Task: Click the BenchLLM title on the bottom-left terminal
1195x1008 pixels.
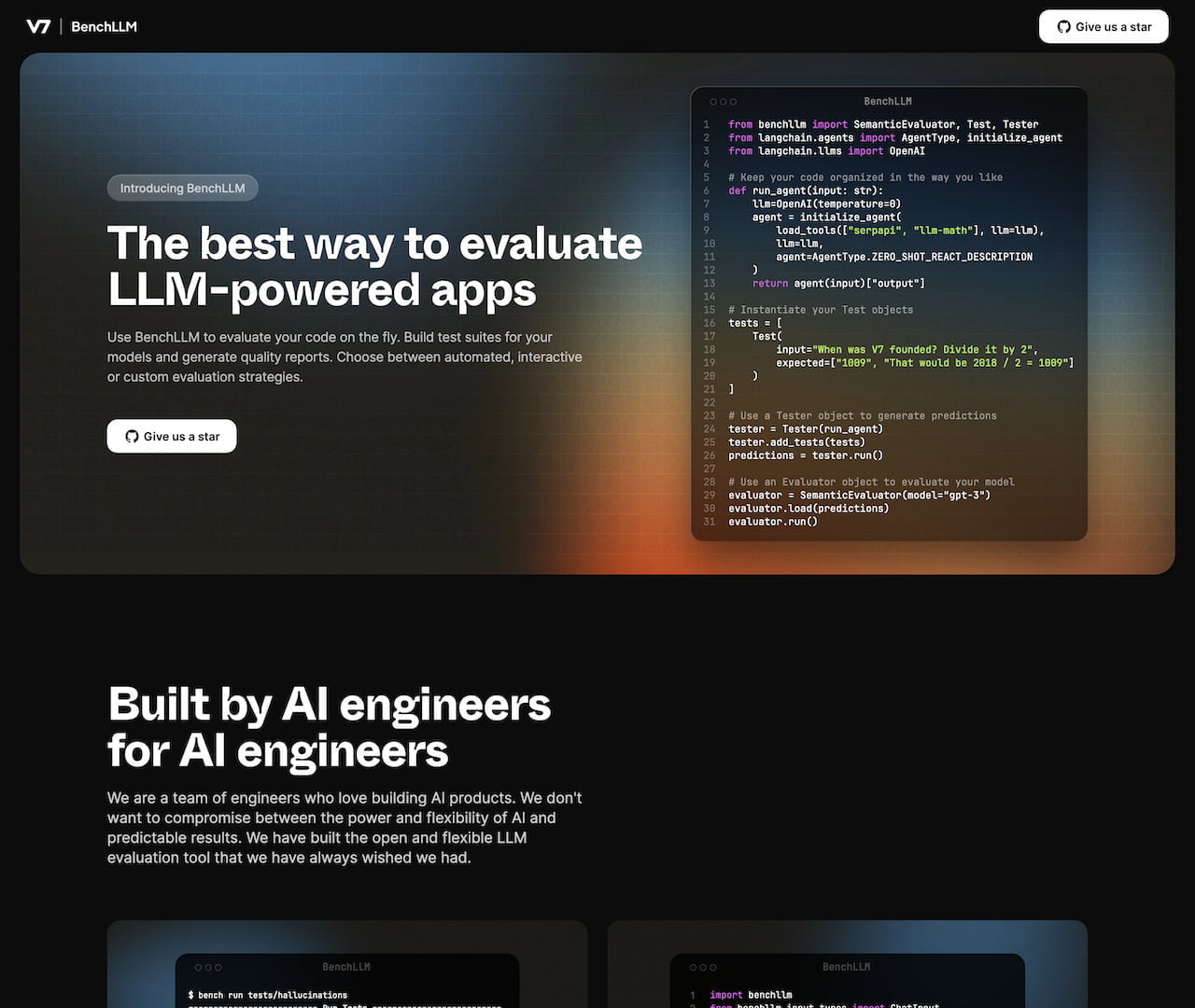Action: point(346,967)
